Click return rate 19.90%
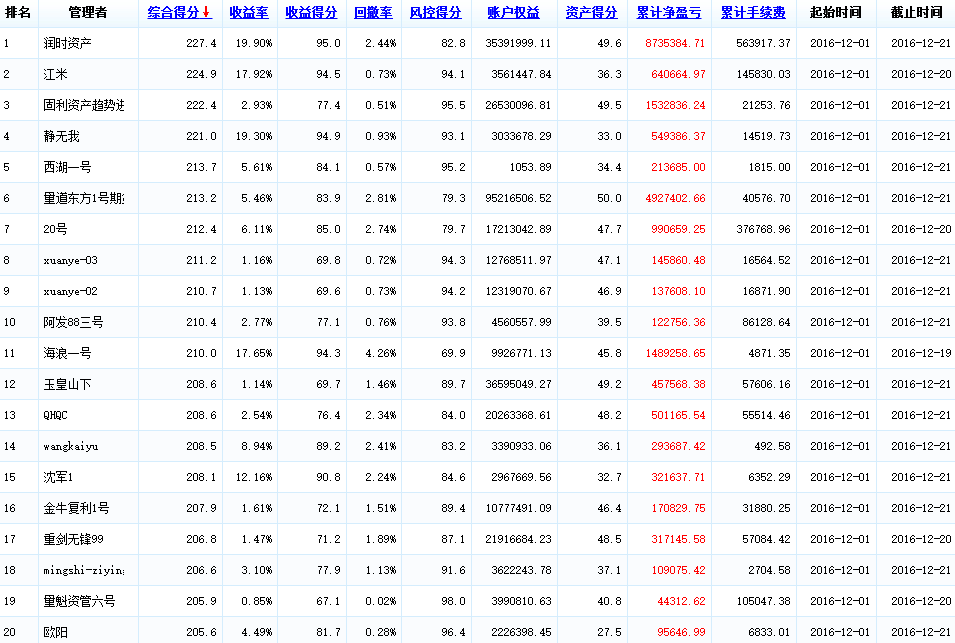 254,43
